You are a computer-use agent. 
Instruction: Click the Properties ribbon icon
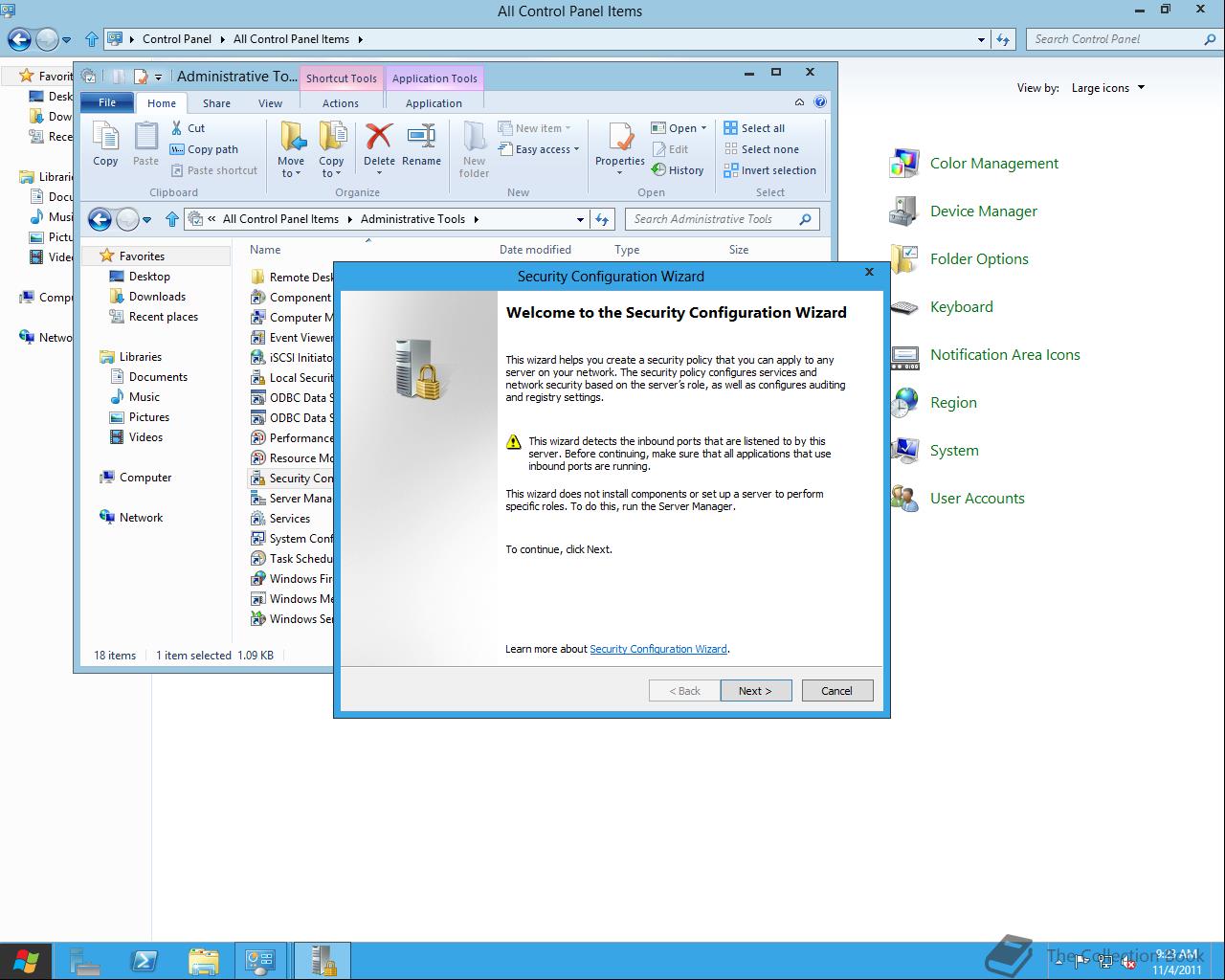point(620,148)
